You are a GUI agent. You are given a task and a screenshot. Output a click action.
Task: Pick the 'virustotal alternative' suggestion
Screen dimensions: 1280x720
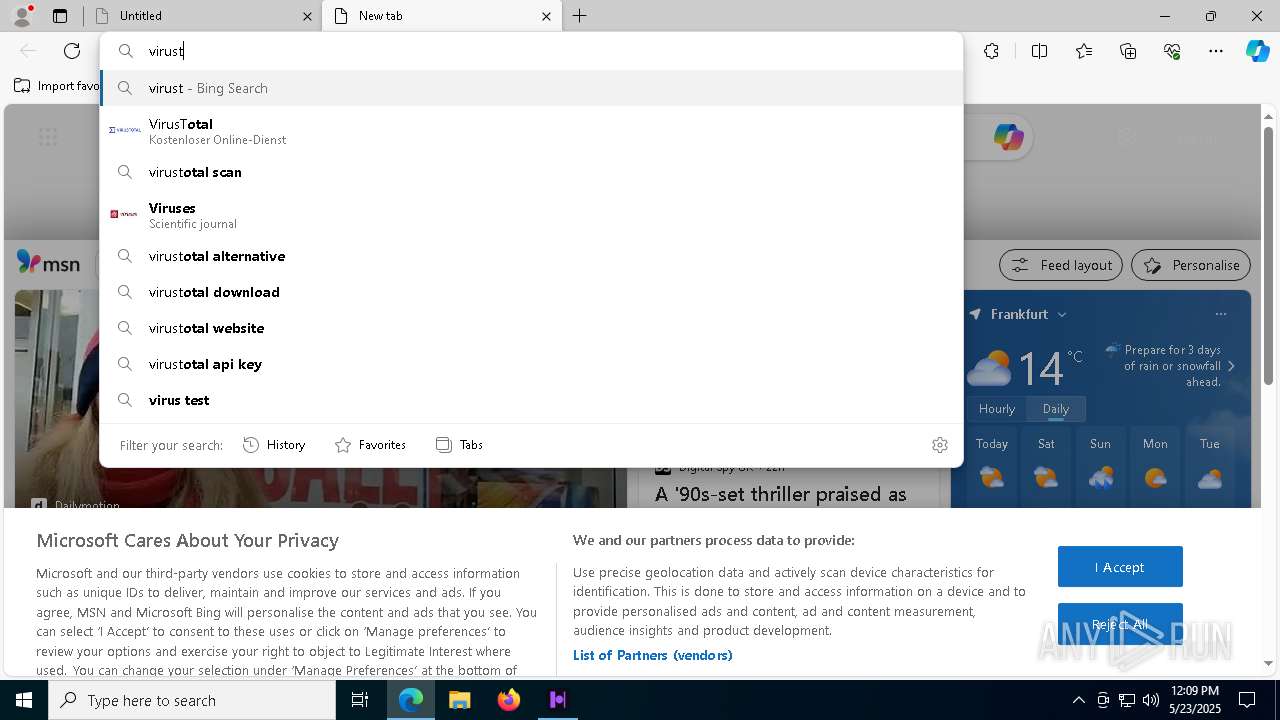531,256
